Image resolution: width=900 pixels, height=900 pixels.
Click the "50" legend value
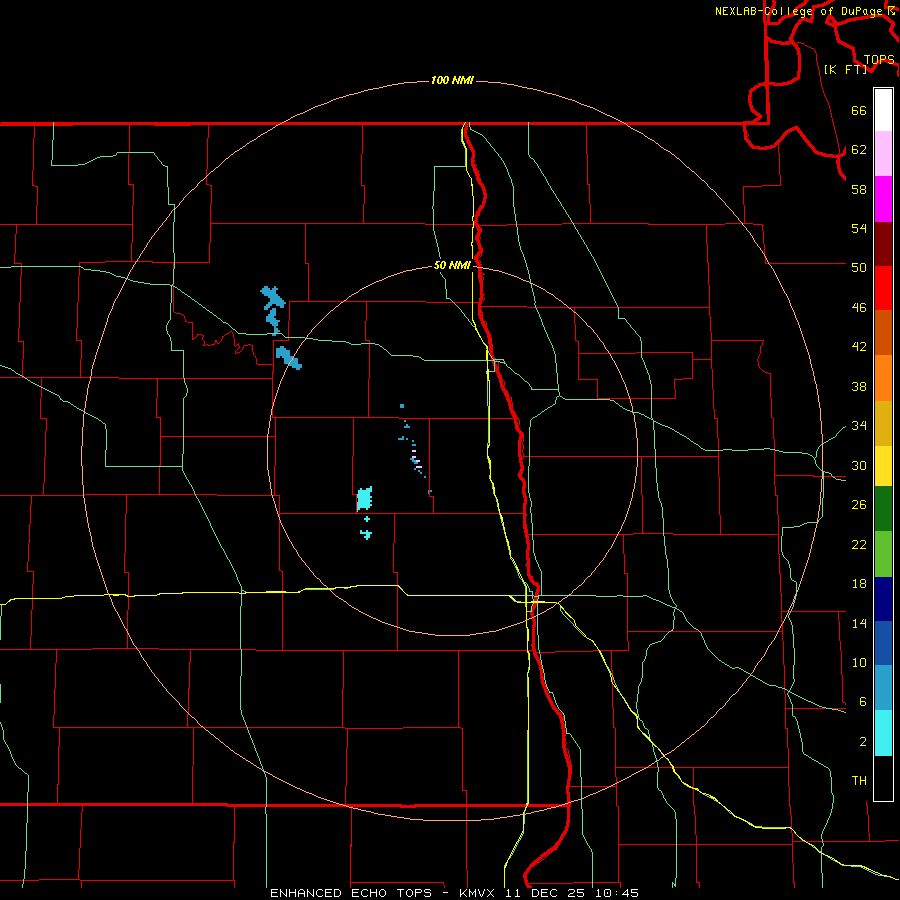[859, 267]
